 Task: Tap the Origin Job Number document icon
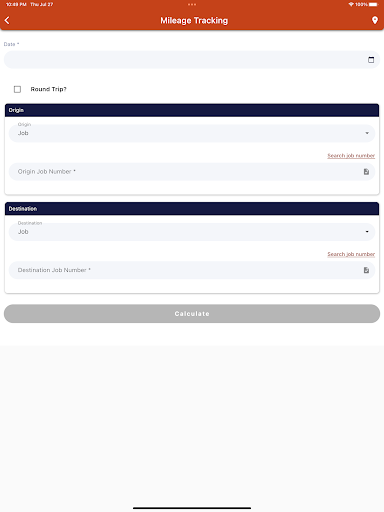click(x=366, y=172)
